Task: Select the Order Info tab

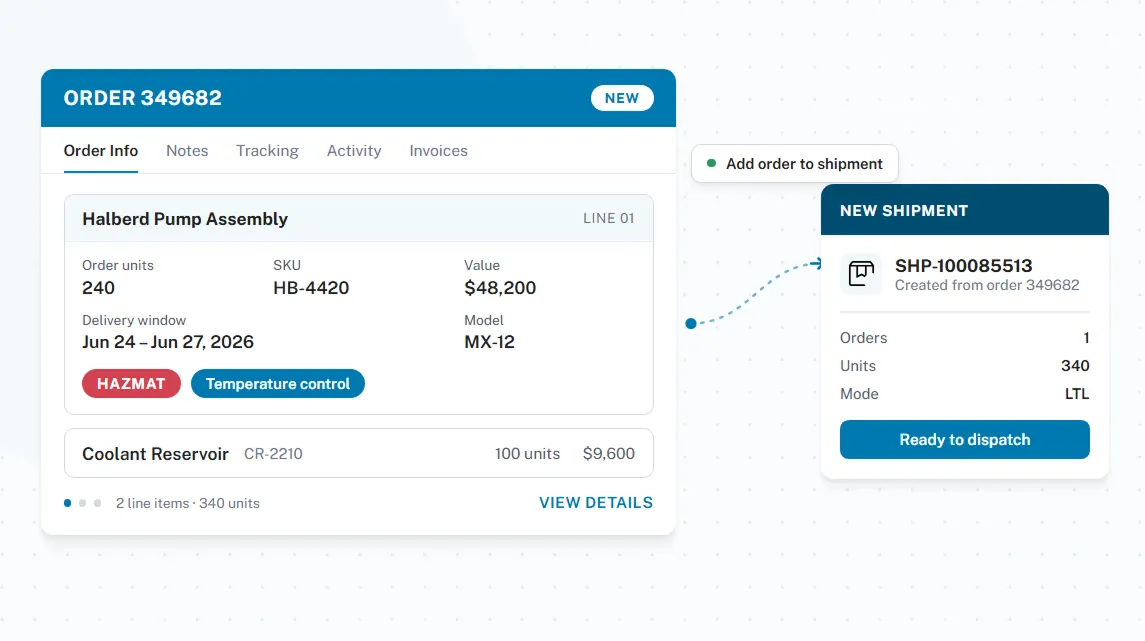Action: click(101, 150)
